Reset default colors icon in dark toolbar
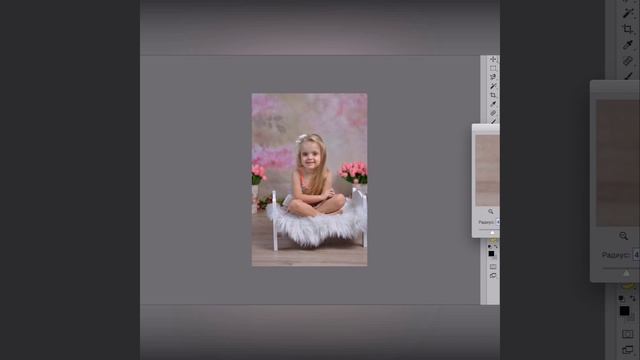640x360 pixels. (x=621, y=299)
